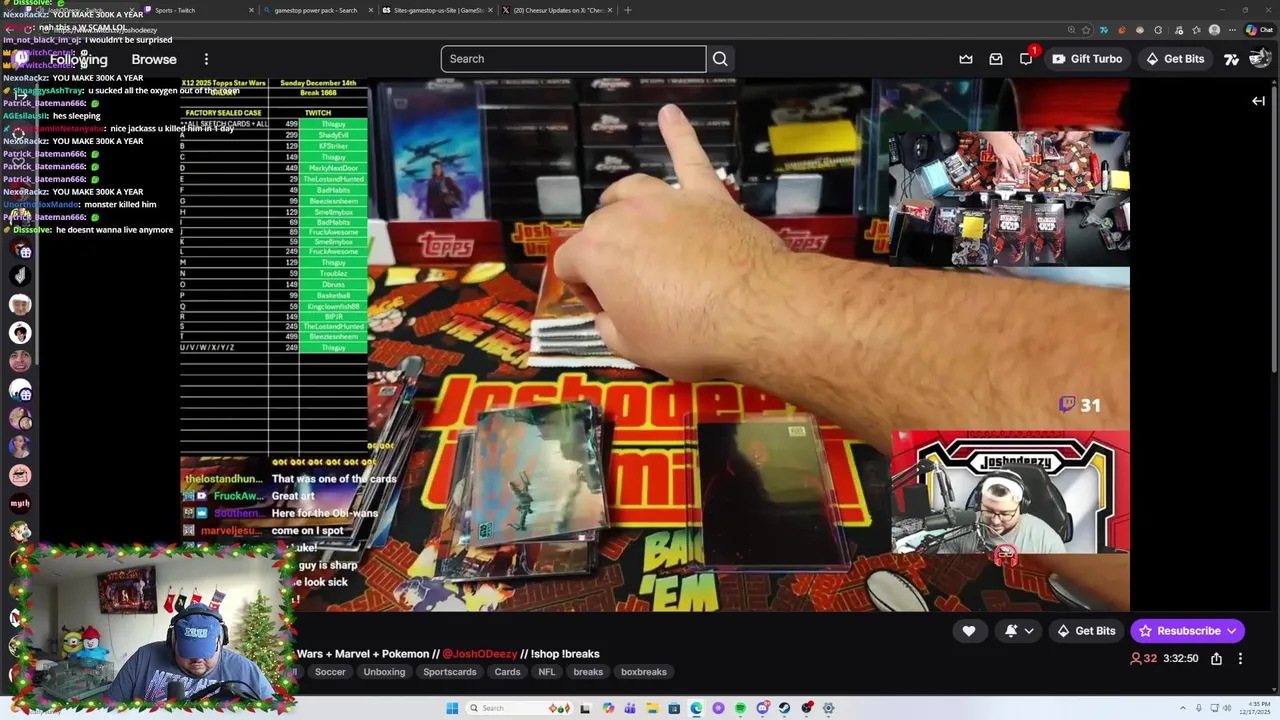This screenshot has height=720, width=1280.
Task: Switch to Cheesur Updates on X tab
Action: 560,10
